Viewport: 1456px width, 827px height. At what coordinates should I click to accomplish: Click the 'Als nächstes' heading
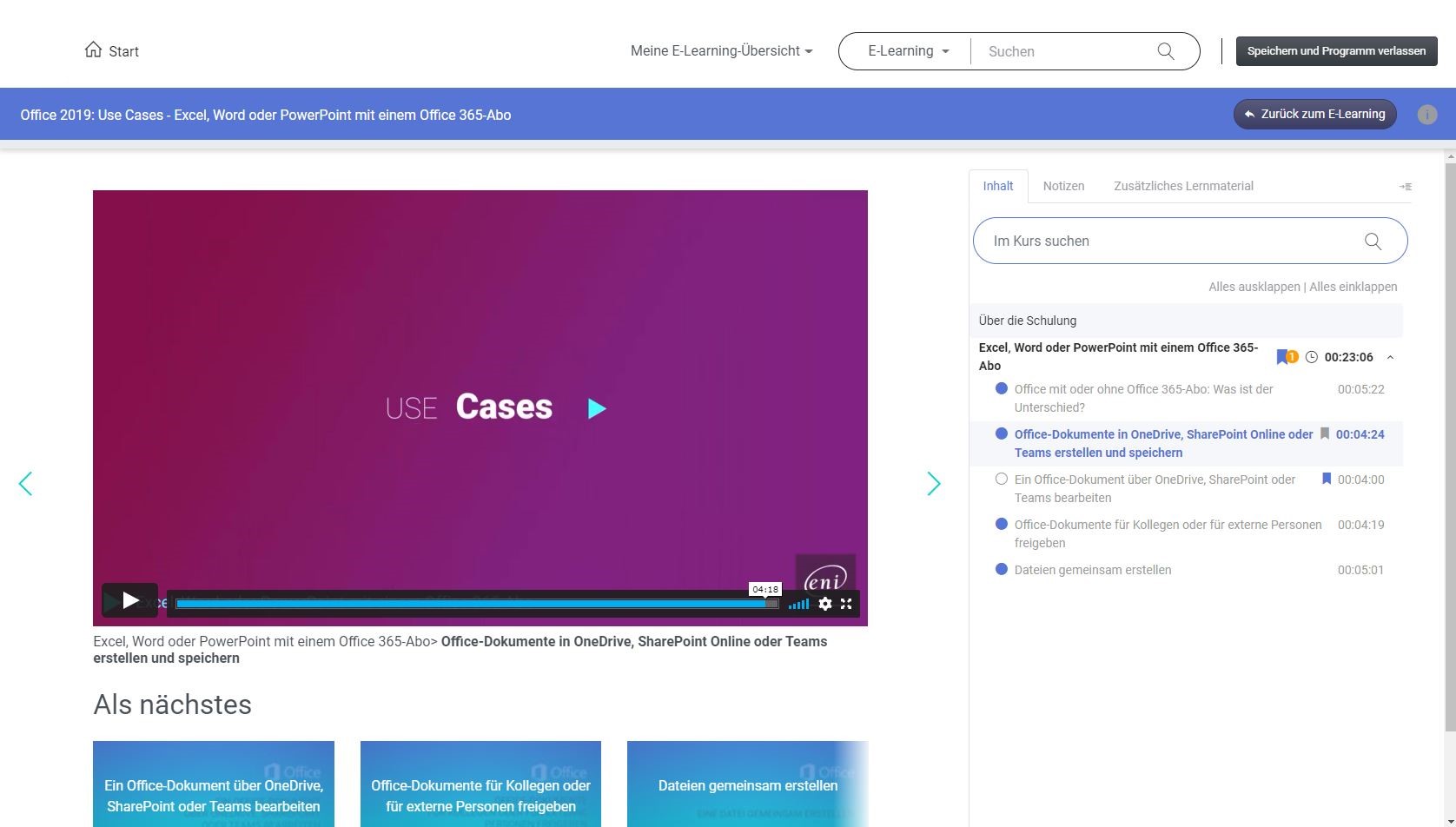pos(172,705)
